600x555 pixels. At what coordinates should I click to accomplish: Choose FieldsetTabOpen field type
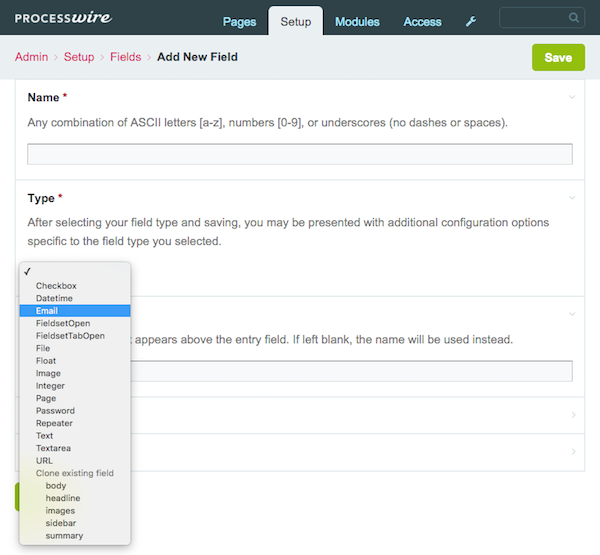[75, 336]
